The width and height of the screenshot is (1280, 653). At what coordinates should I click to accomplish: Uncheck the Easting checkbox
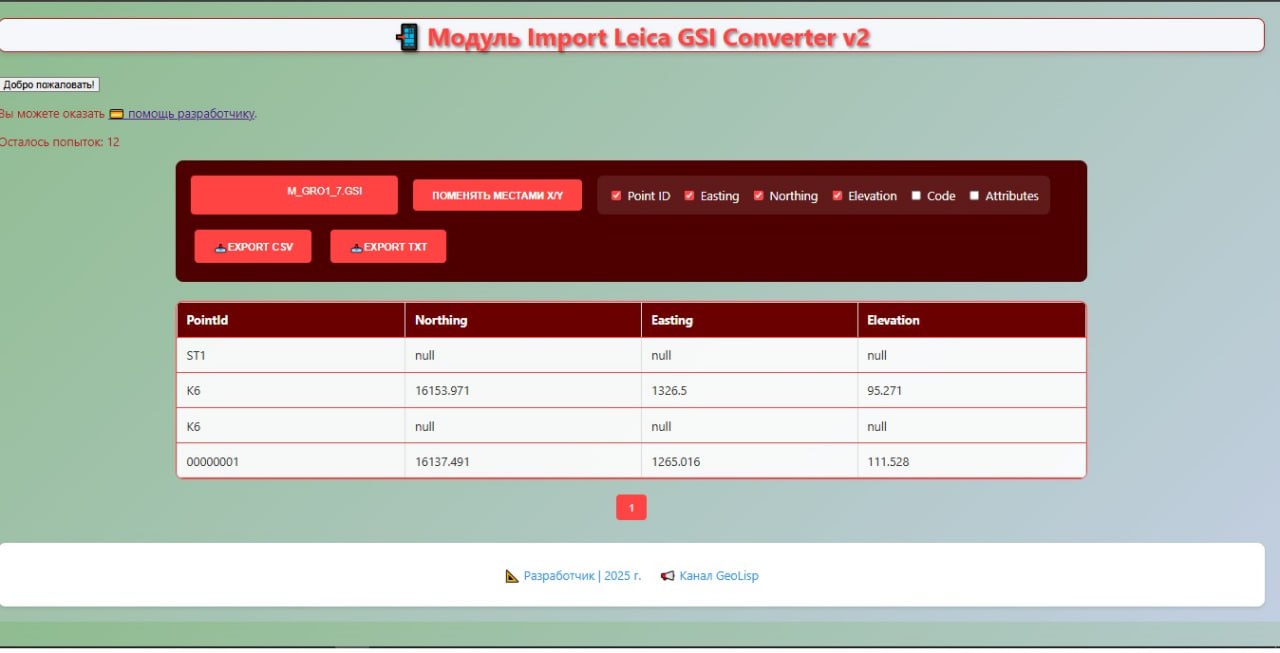(x=689, y=196)
